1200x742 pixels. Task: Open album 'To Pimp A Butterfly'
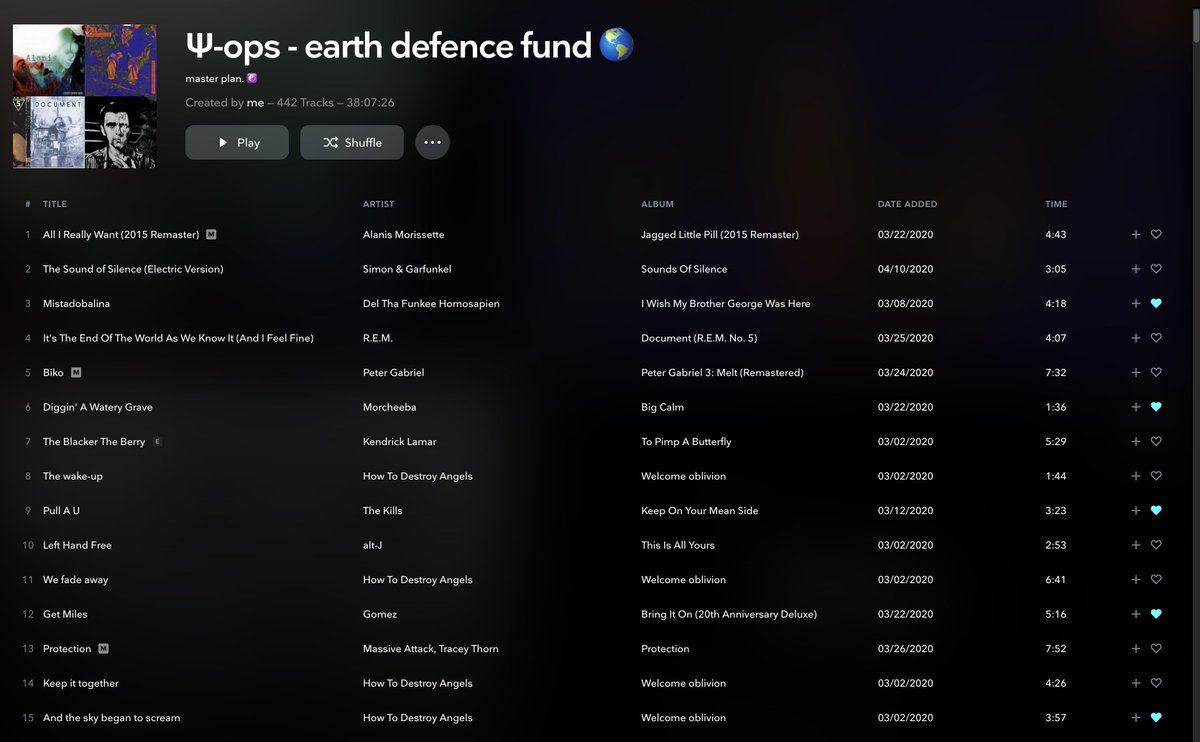pos(686,442)
